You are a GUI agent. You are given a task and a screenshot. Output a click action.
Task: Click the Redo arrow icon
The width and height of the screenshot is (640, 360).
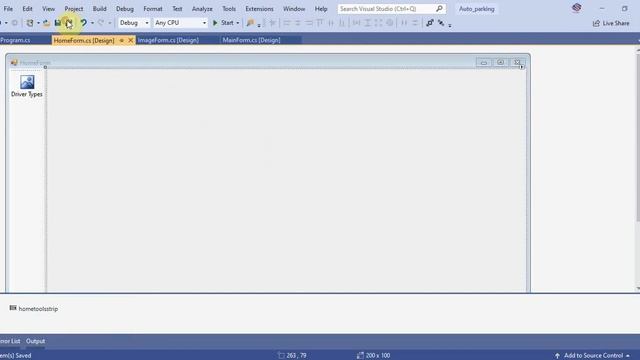click(101, 23)
